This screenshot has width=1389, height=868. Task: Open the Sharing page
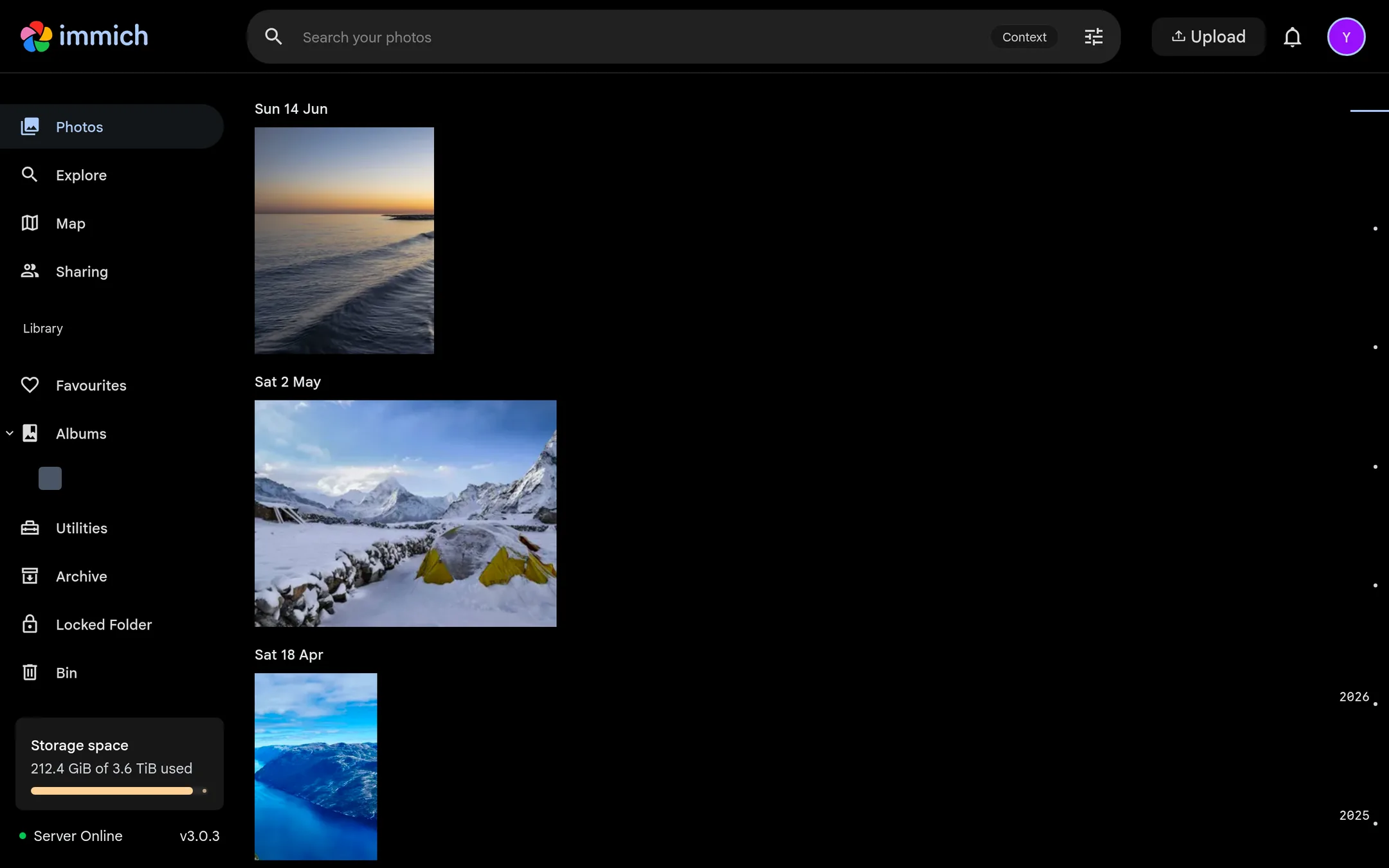pos(112,271)
